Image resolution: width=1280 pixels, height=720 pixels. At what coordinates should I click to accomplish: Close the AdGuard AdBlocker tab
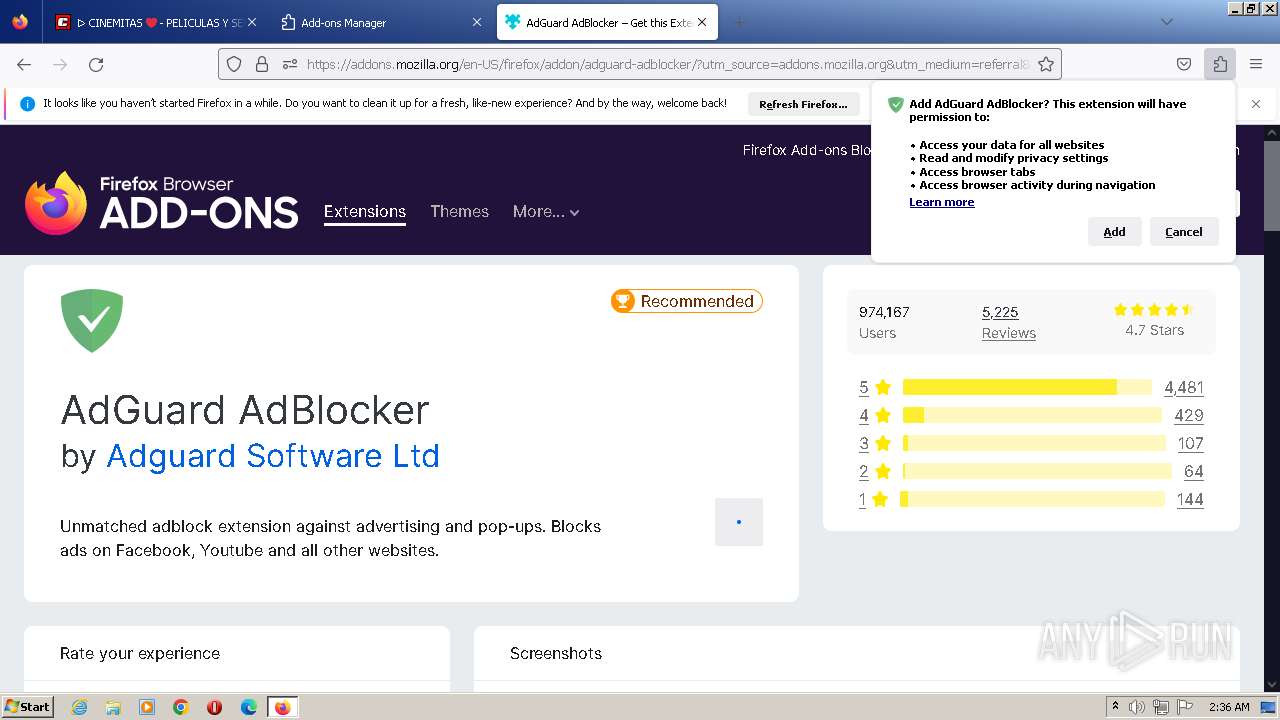point(702,22)
